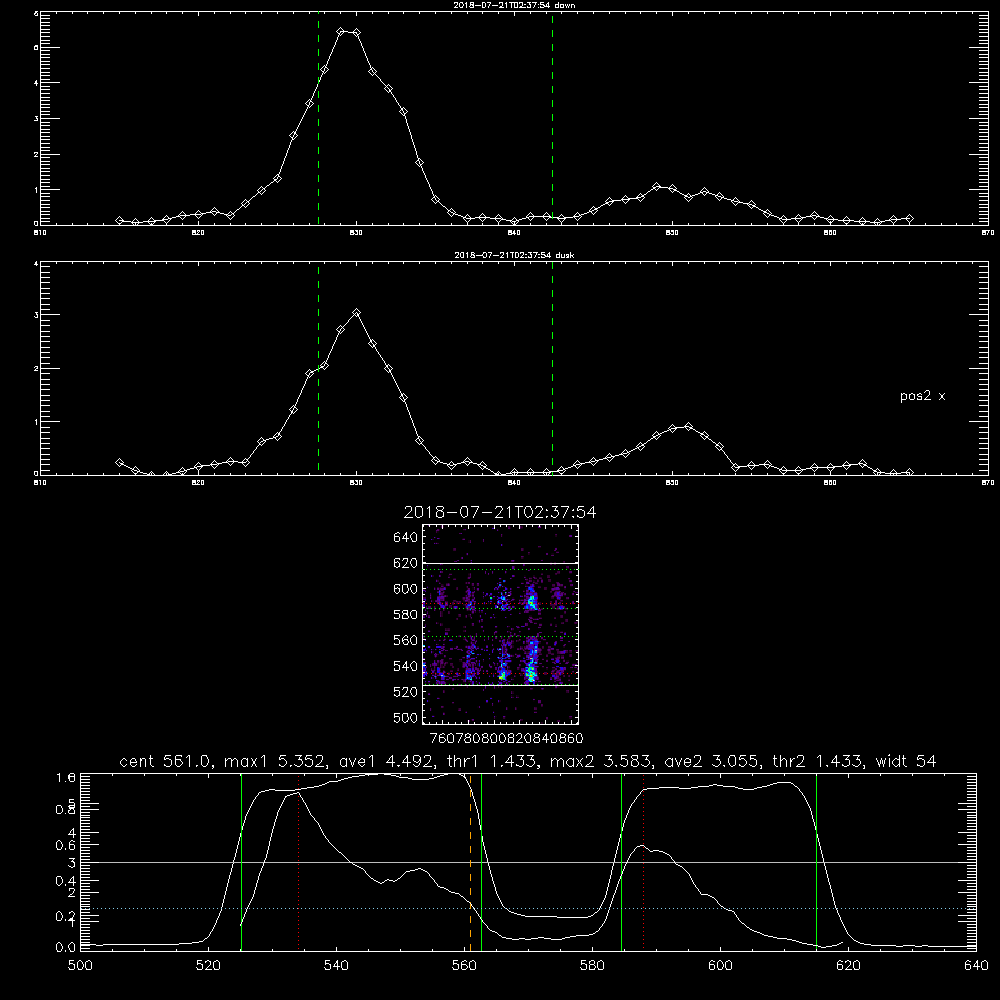
Task: Click the highest peak diamond in dusk plot
Action: click(x=357, y=312)
